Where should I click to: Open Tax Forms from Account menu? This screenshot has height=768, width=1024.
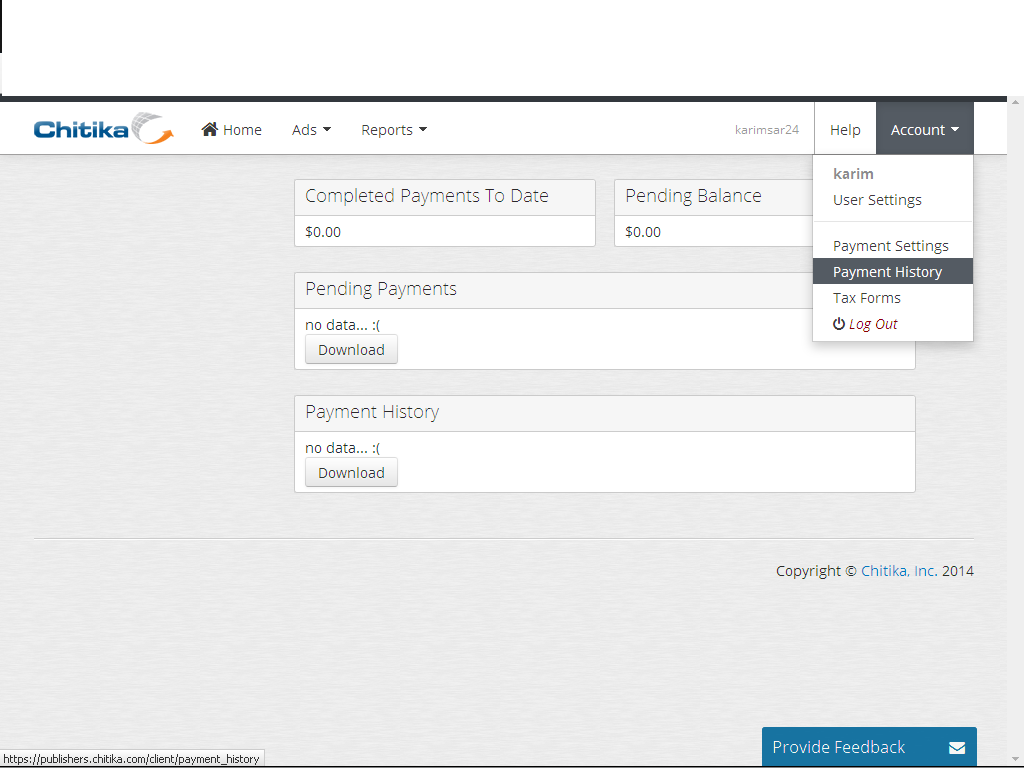(x=866, y=298)
